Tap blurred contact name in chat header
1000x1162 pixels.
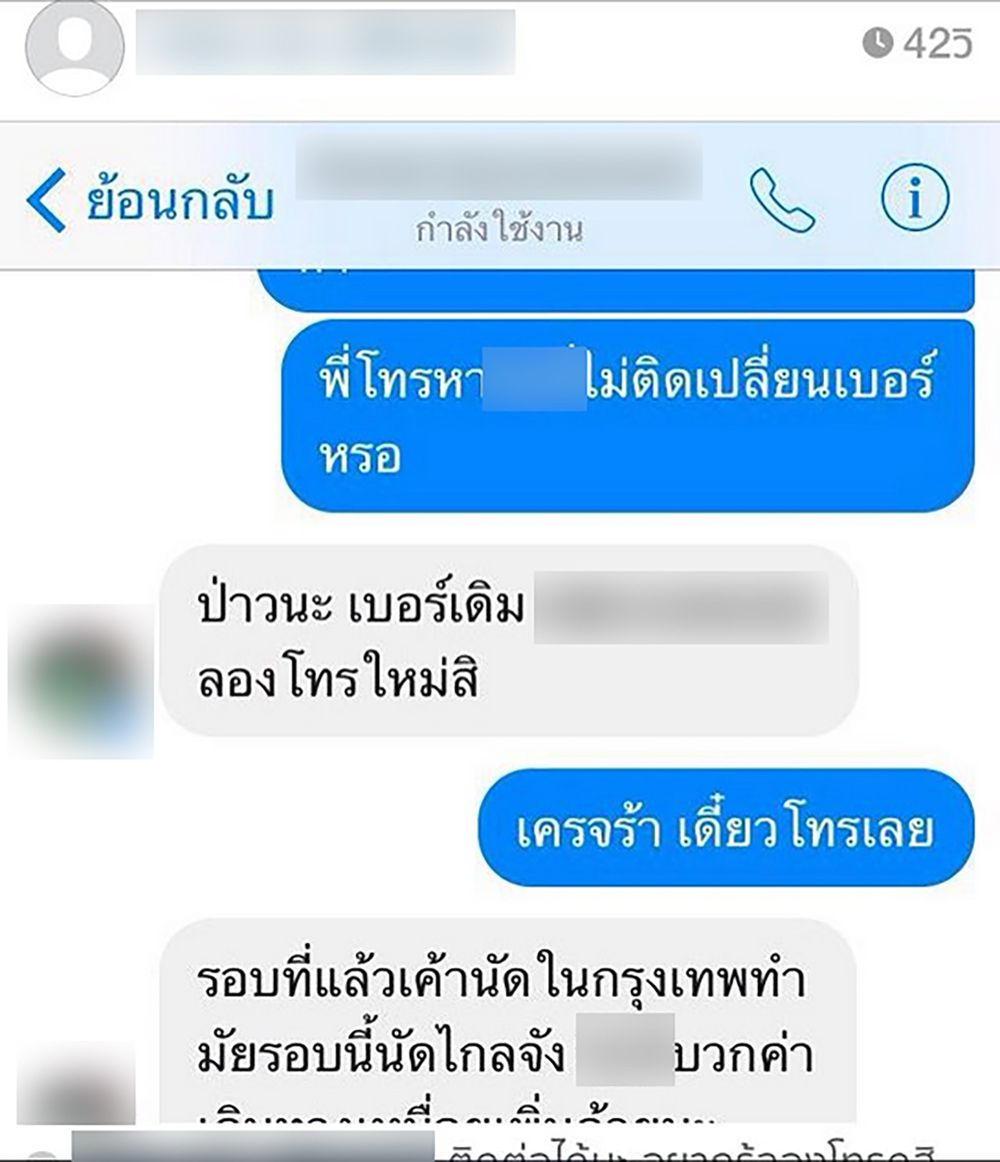499,167
